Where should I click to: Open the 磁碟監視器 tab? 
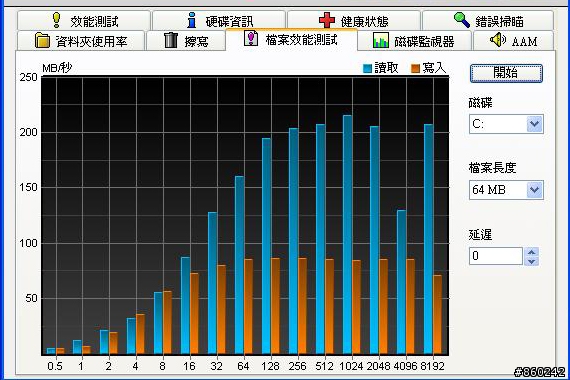click(414, 40)
